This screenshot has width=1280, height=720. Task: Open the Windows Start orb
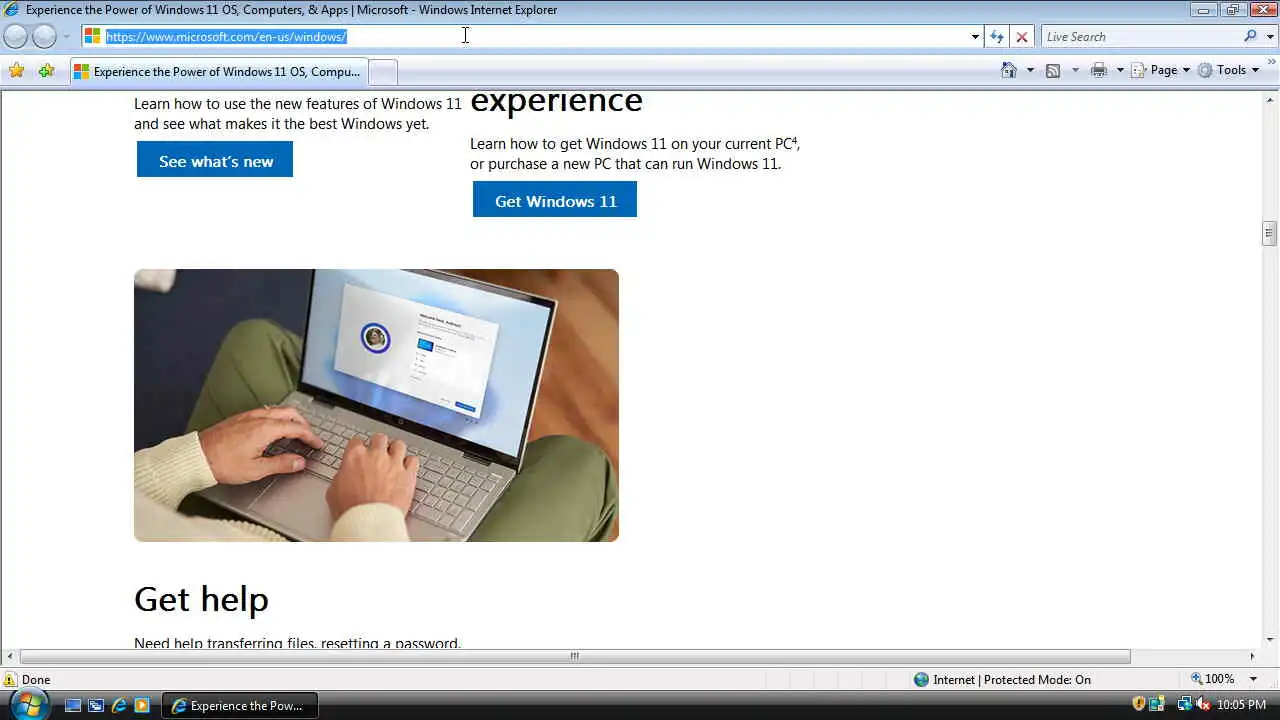point(29,703)
